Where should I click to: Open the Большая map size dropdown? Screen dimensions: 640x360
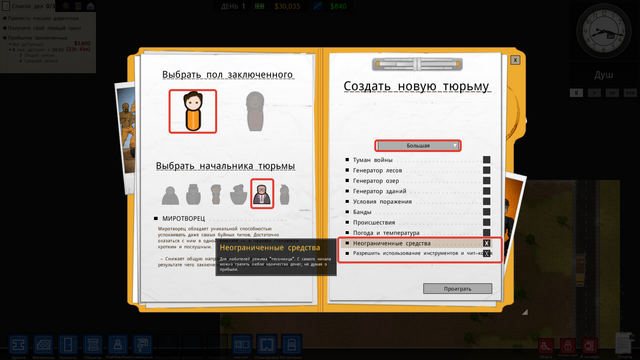(x=418, y=146)
